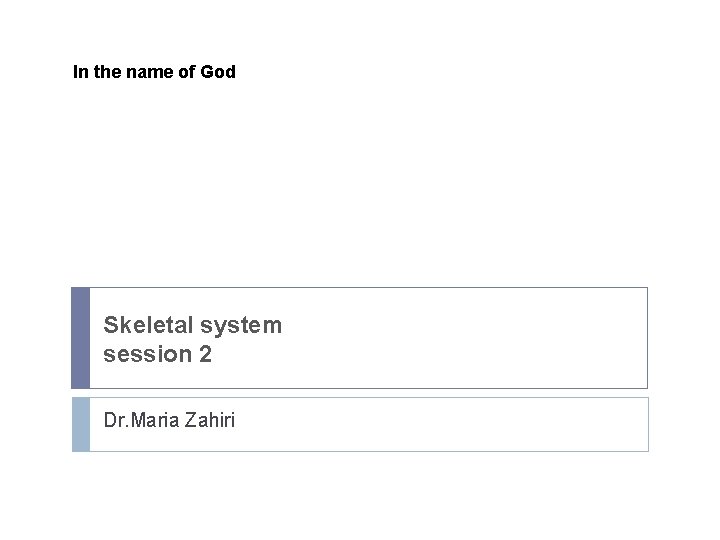Click empty space inside the subtitle box
720x540 pixels.
click(x=450, y=424)
